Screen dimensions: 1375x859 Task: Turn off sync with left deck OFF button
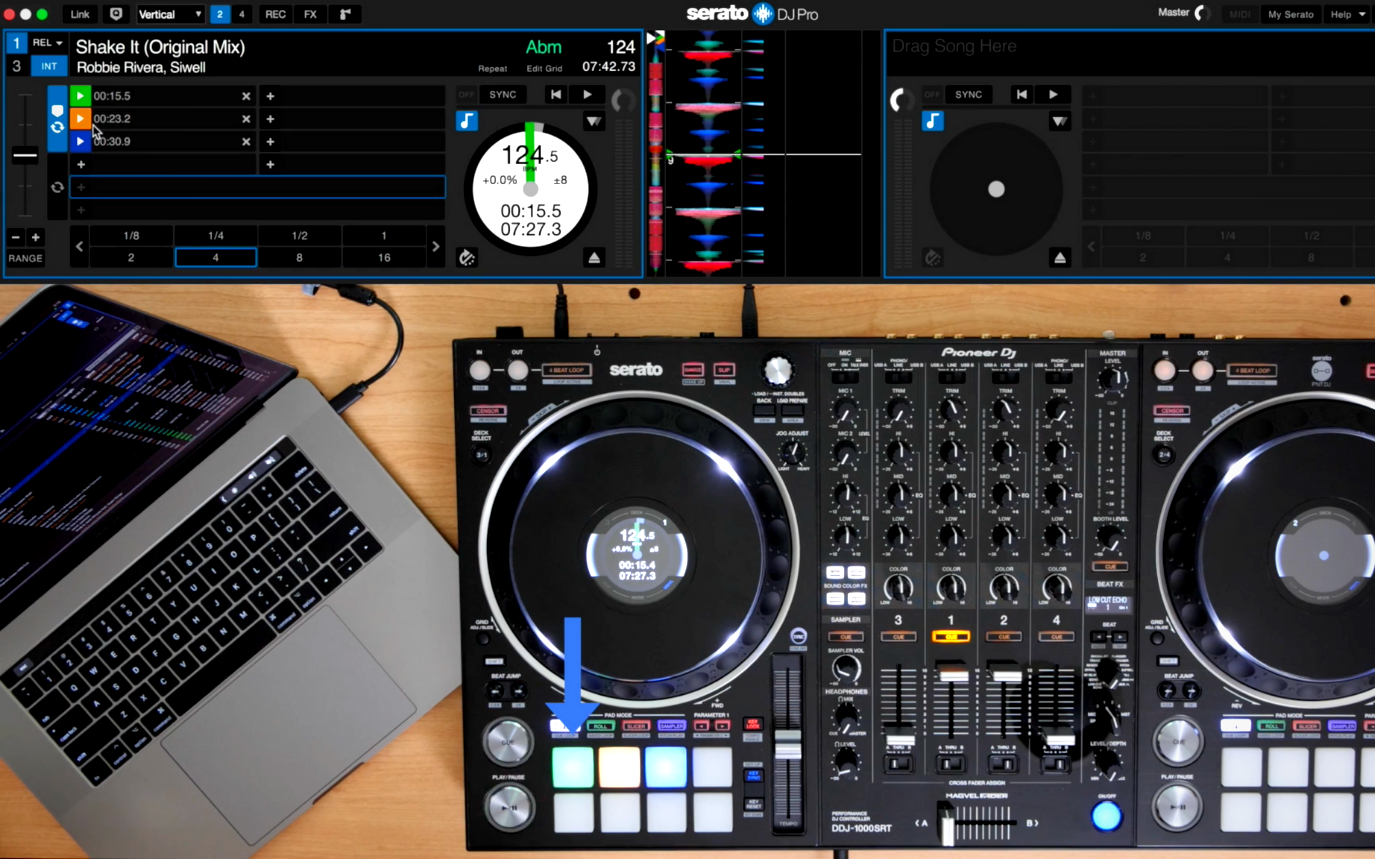466,95
